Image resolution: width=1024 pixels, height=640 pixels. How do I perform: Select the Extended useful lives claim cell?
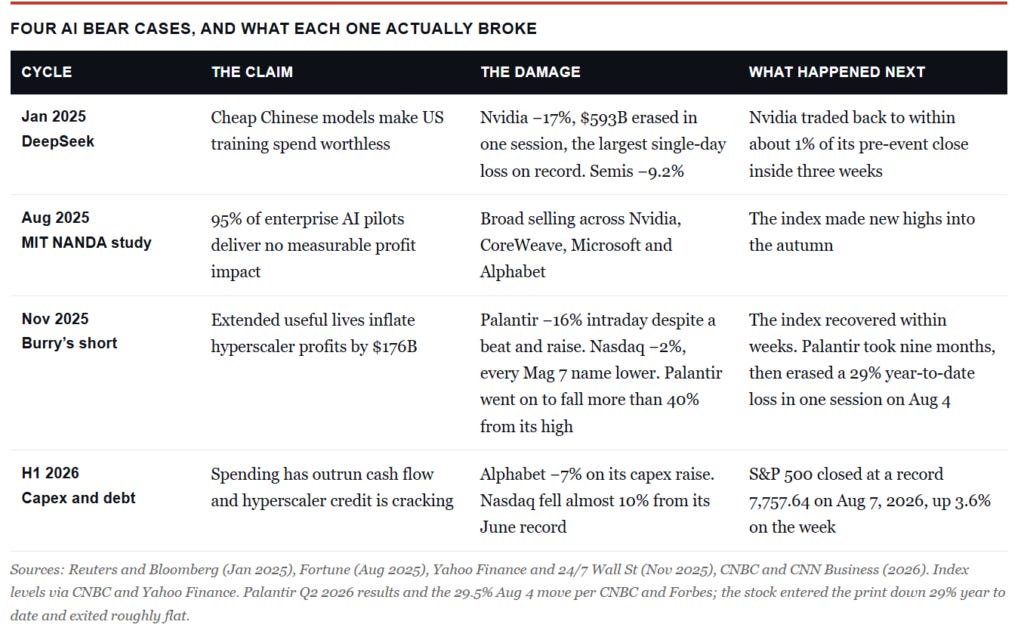pyautogui.click(x=313, y=333)
